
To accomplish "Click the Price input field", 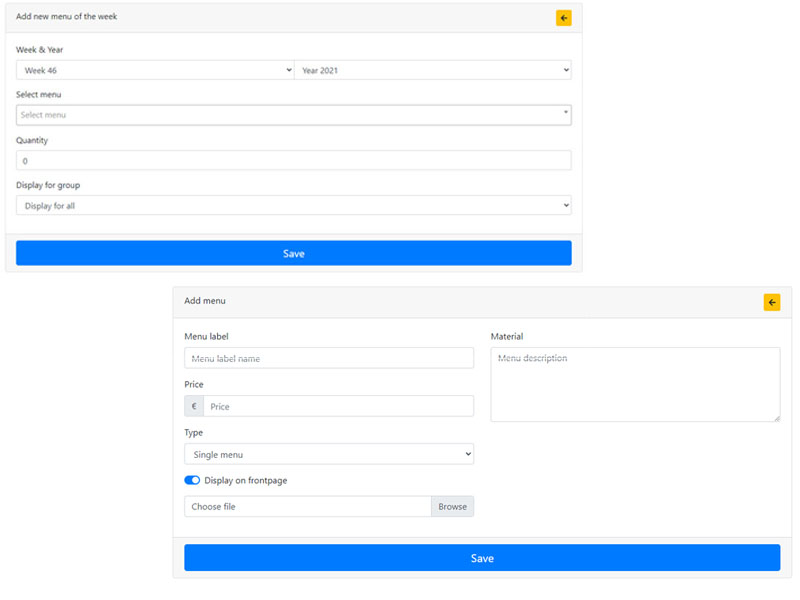I will click(x=340, y=405).
